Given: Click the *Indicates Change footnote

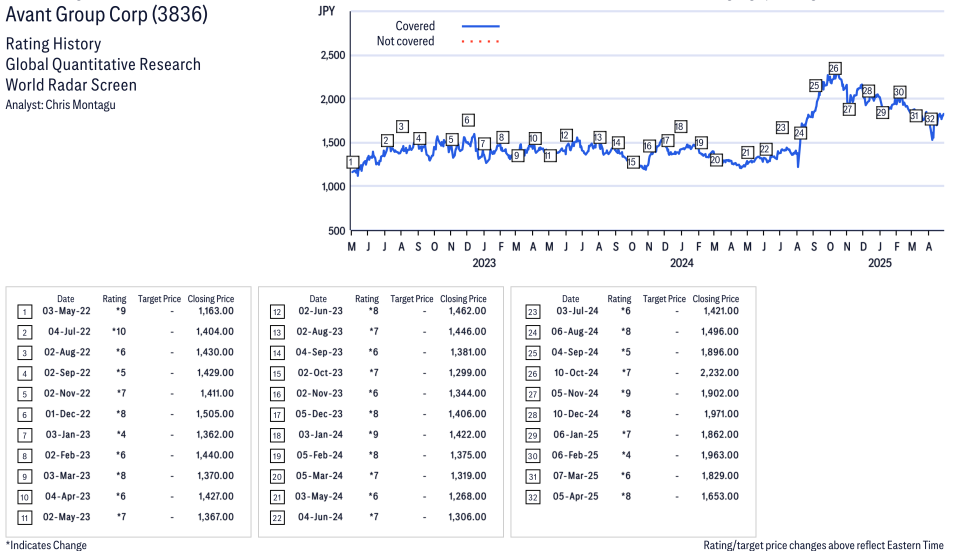Looking at the screenshot, I should [x=46, y=545].
